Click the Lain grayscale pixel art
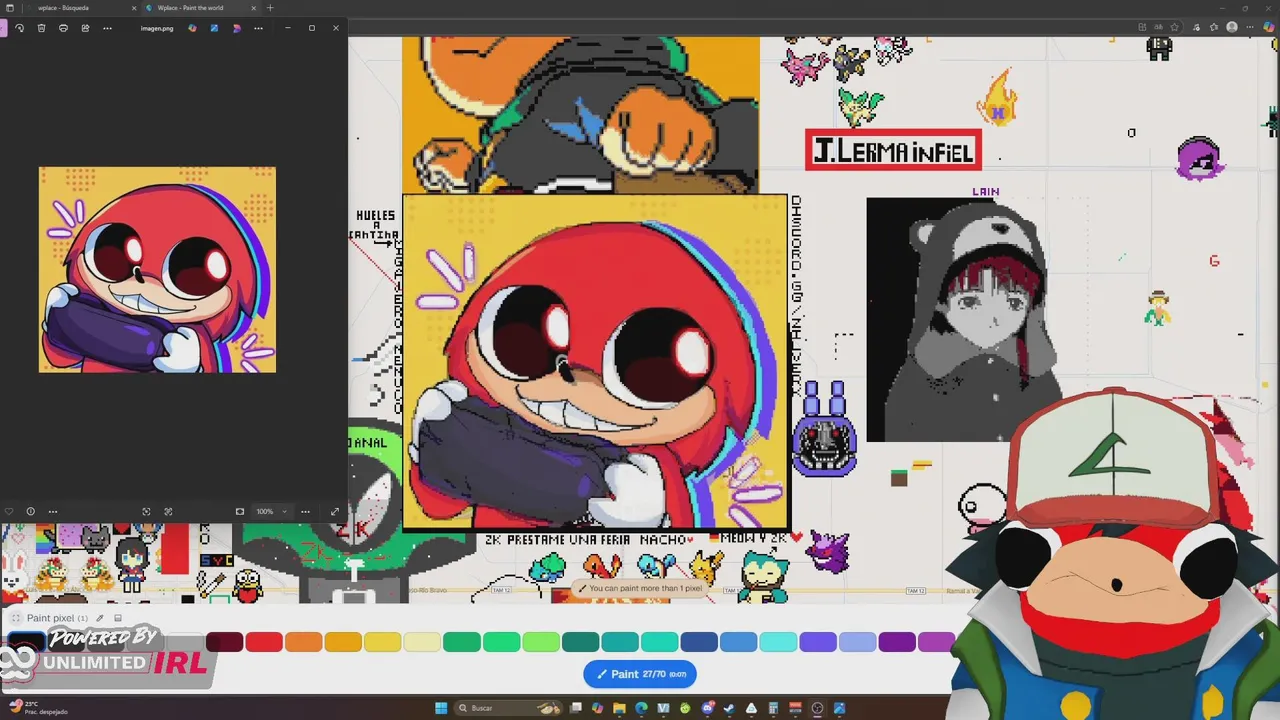 [962, 320]
